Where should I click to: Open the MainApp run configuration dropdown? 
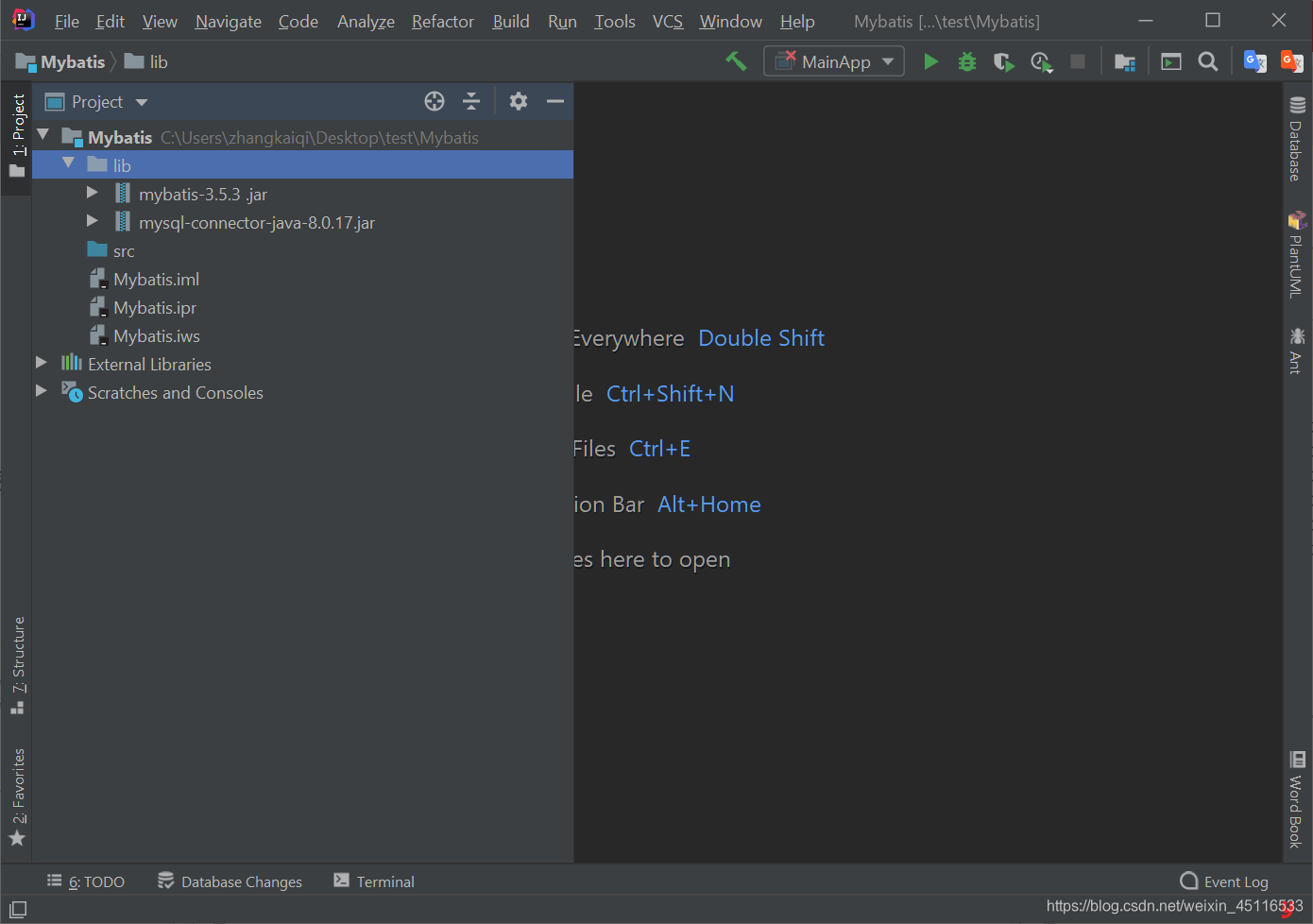834,61
